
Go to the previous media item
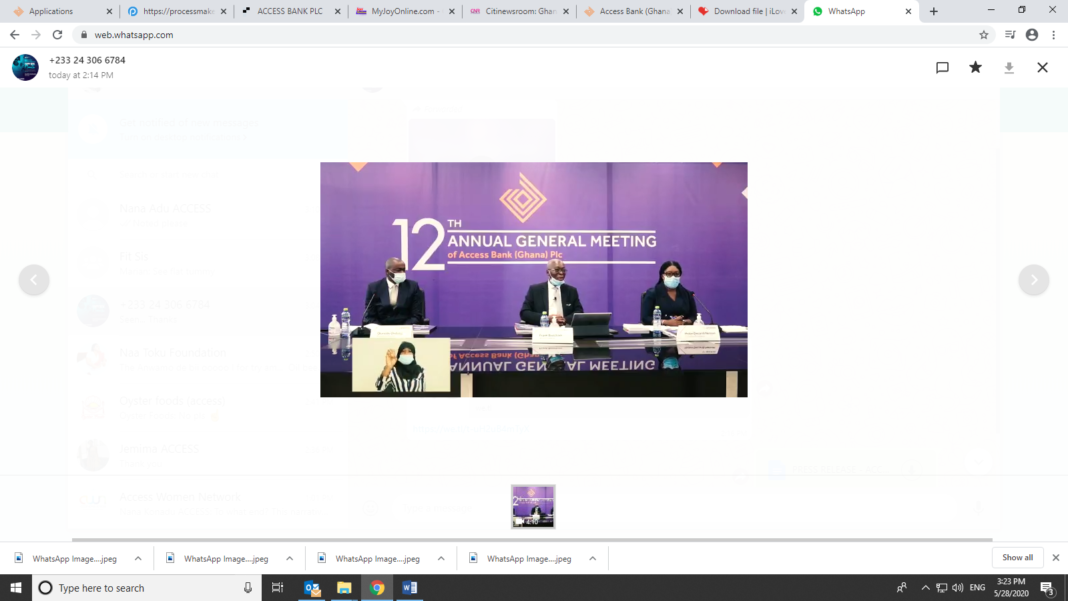34,280
